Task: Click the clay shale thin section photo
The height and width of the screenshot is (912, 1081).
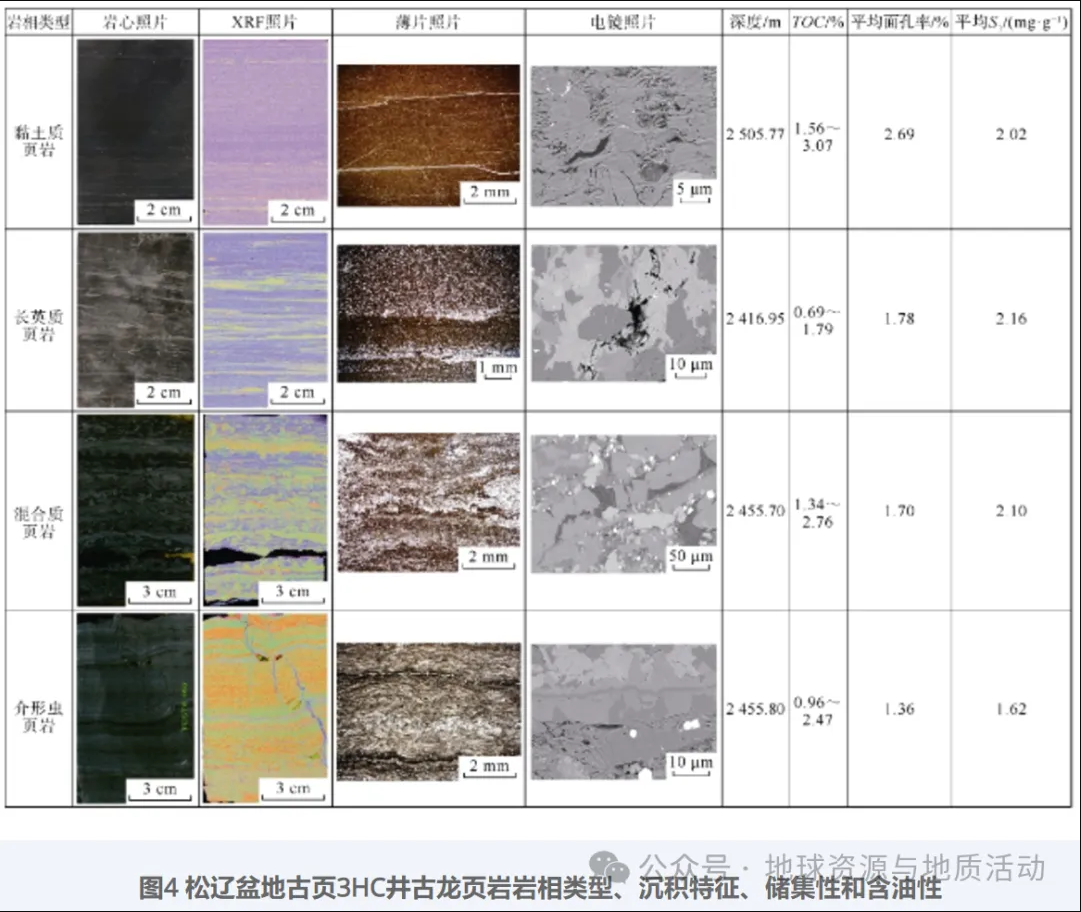Action: coord(428,135)
